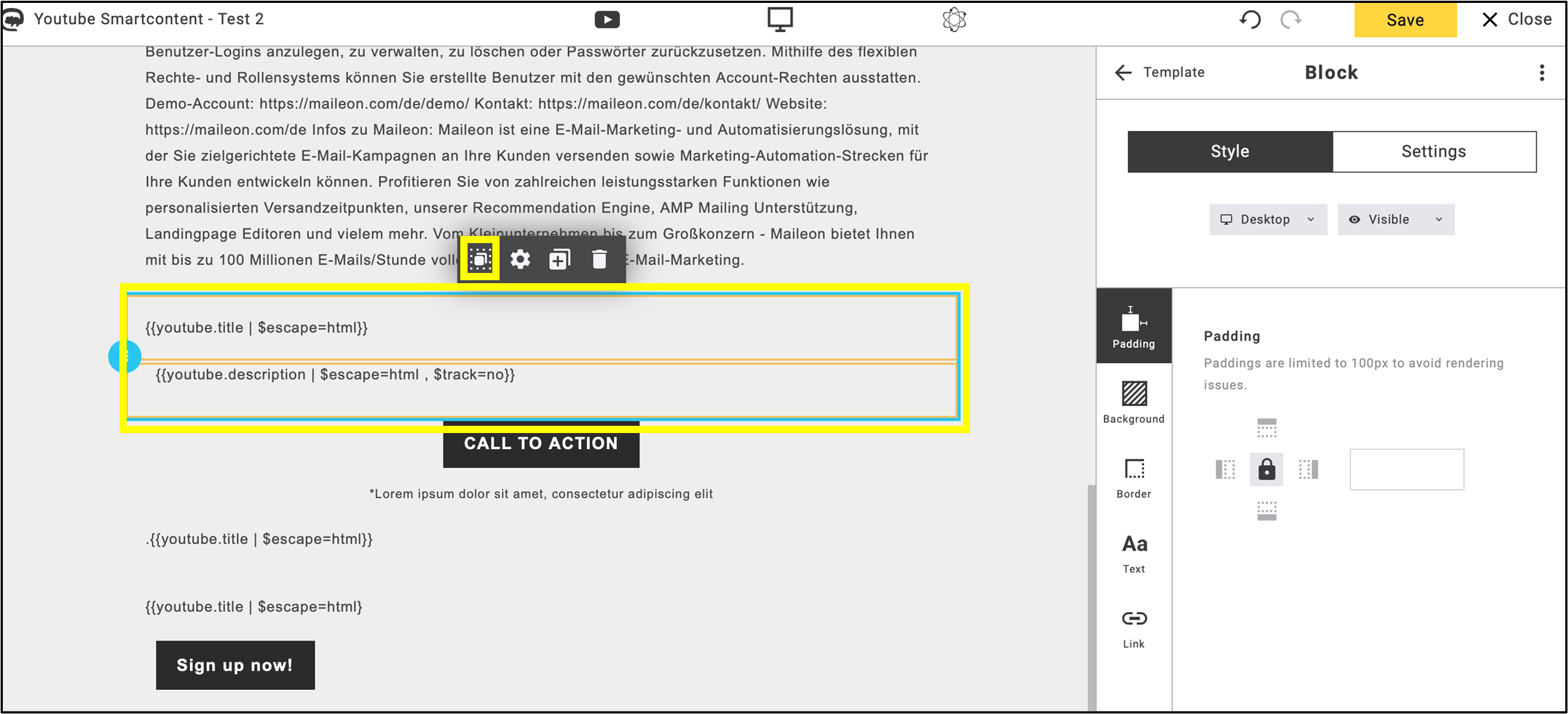1568x714 pixels.
Task: Select the Background style section
Action: click(1134, 402)
